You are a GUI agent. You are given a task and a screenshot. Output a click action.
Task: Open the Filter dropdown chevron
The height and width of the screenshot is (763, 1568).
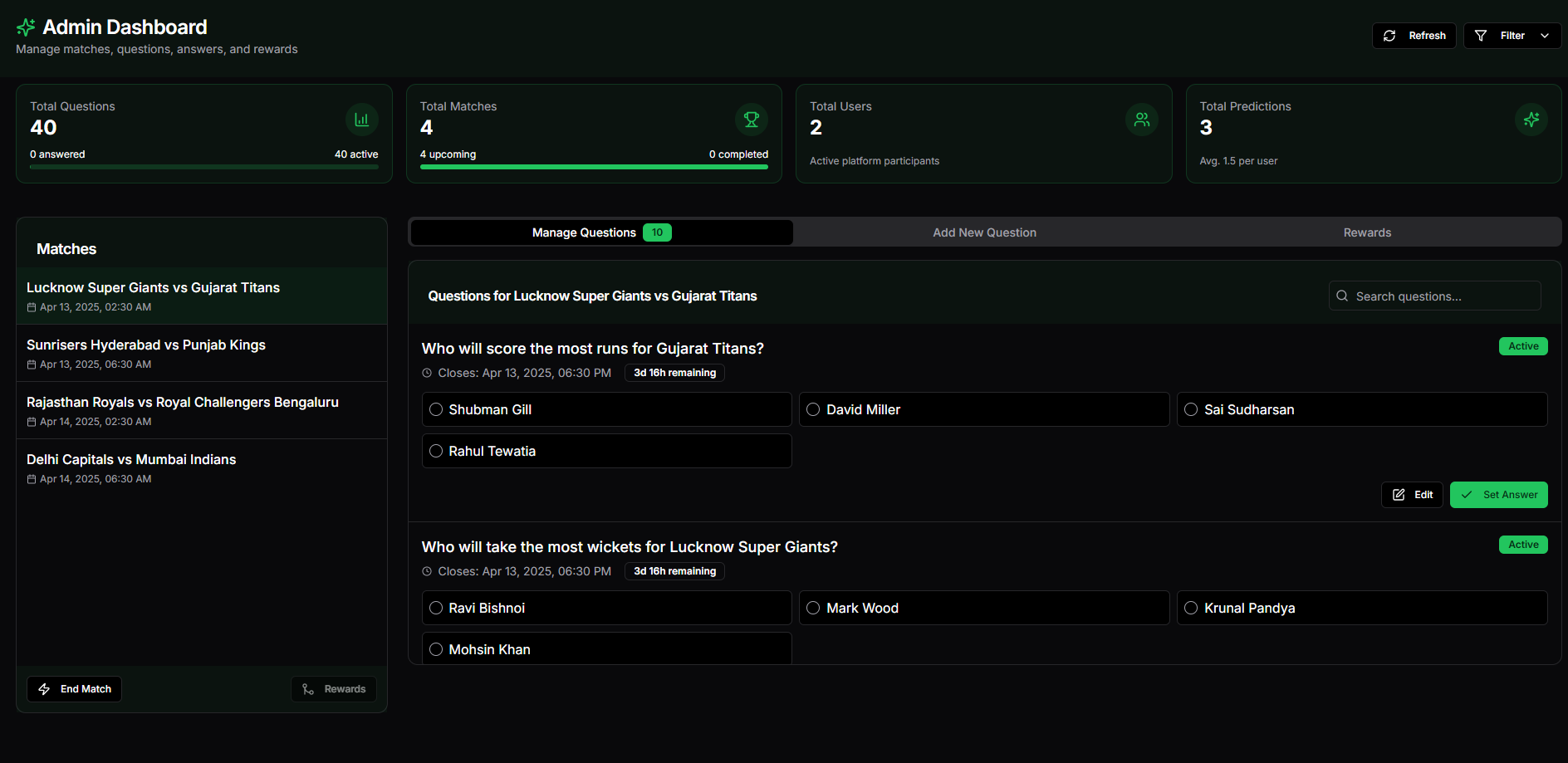point(1545,36)
